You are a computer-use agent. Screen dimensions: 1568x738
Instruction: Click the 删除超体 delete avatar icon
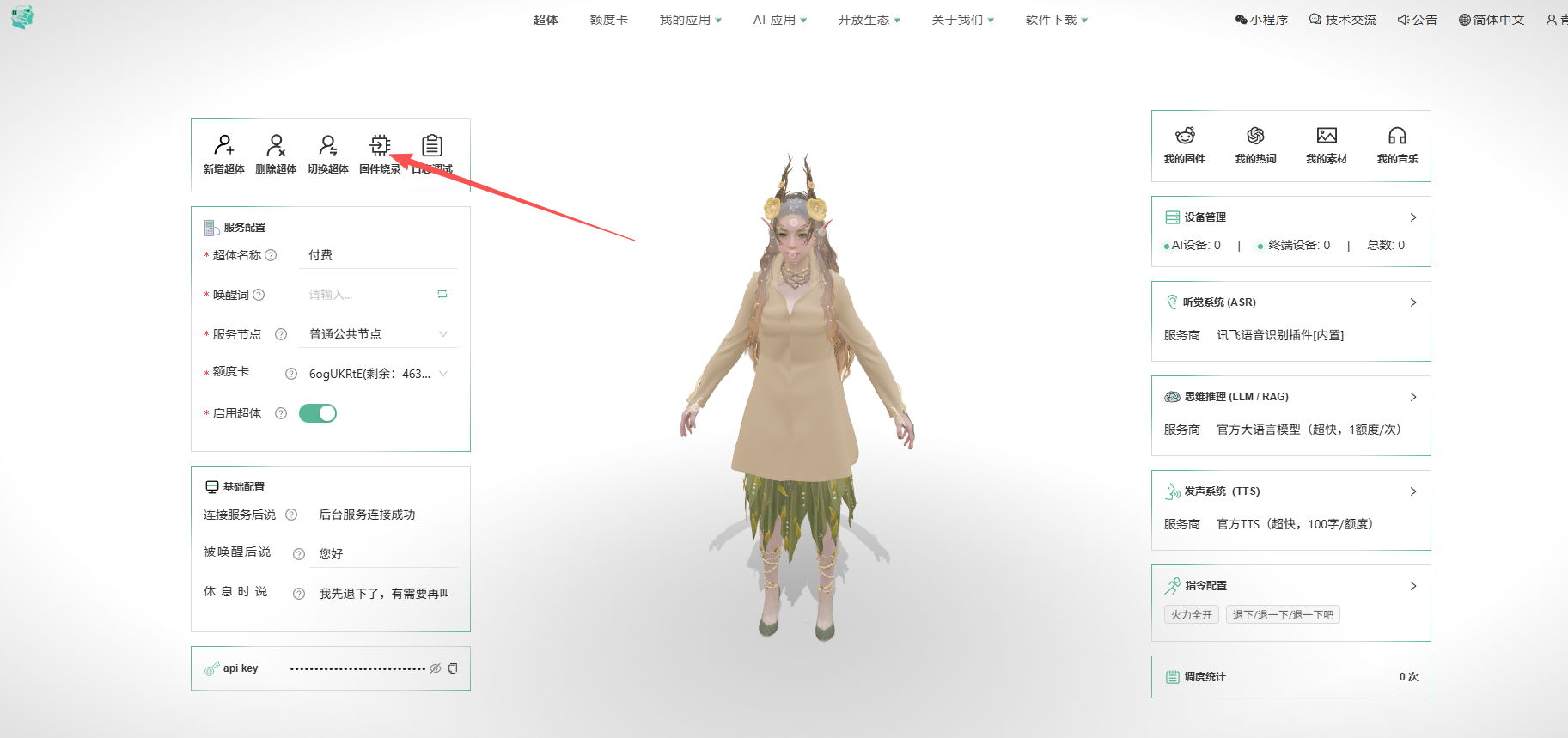(x=276, y=145)
